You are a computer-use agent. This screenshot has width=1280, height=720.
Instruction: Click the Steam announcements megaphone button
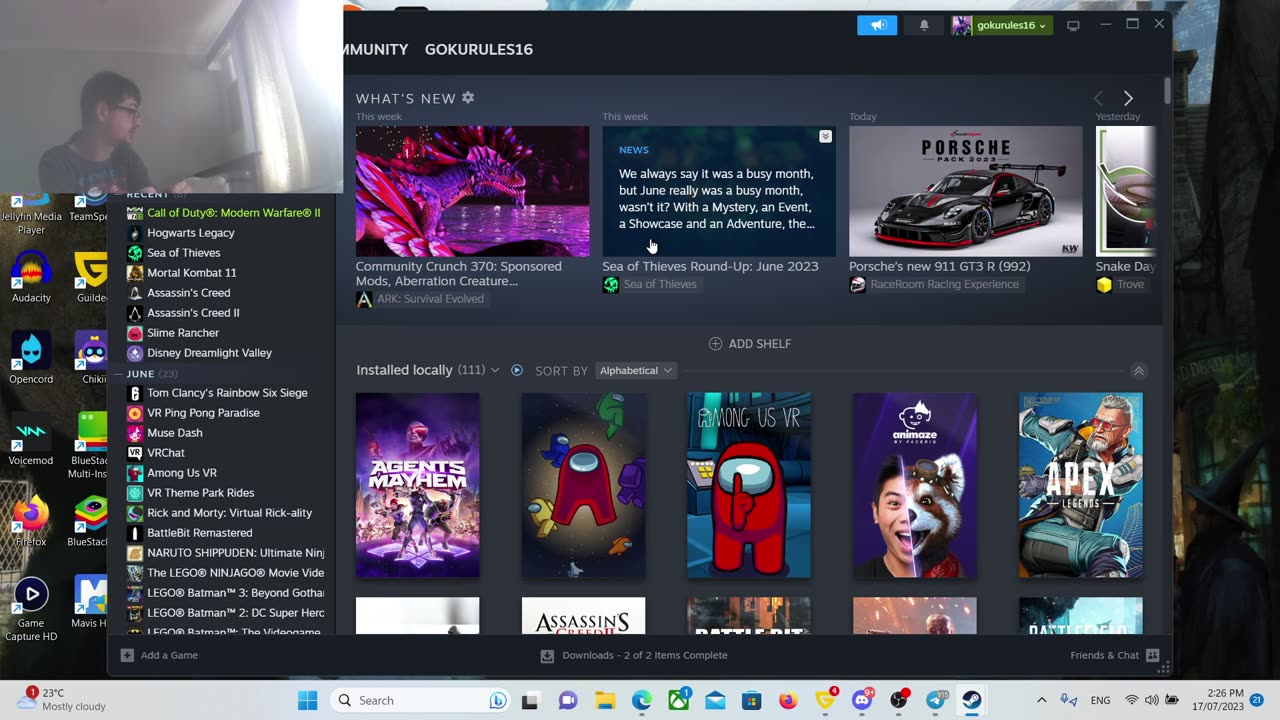coord(877,25)
